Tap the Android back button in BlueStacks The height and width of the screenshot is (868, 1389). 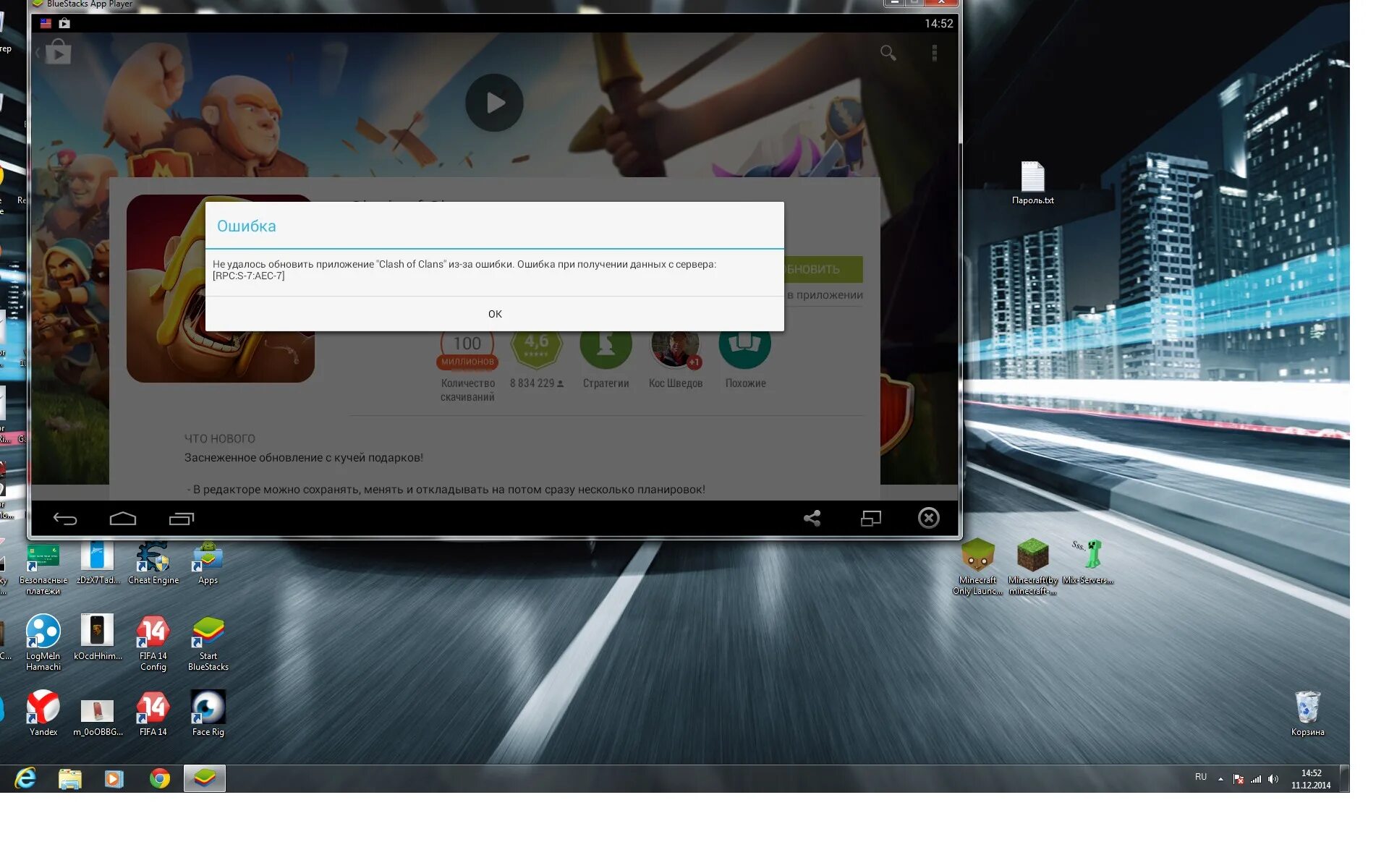(x=65, y=519)
